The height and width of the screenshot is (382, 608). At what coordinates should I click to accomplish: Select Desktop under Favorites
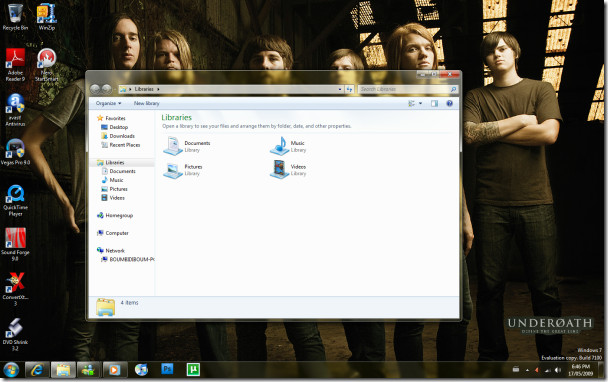(119, 127)
